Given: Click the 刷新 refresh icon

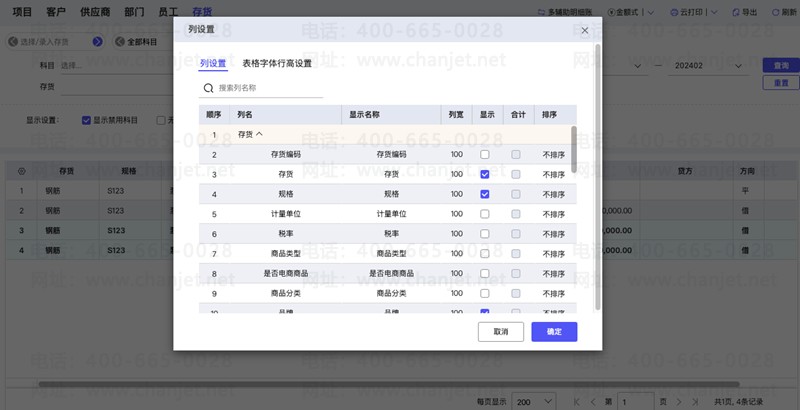Looking at the screenshot, I should tap(776, 12).
